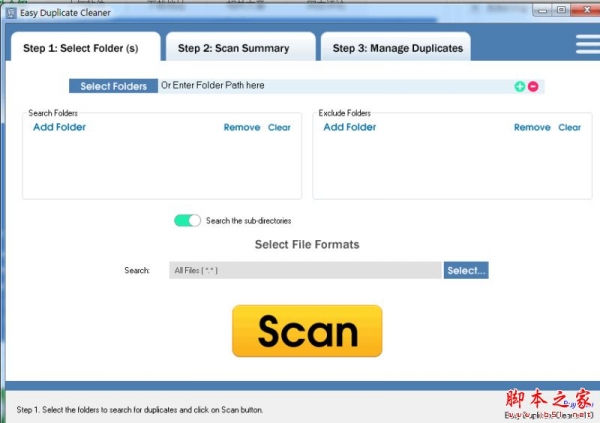Click the empty Search Folders list area
This screenshot has height=423, width=600.
coord(162,165)
